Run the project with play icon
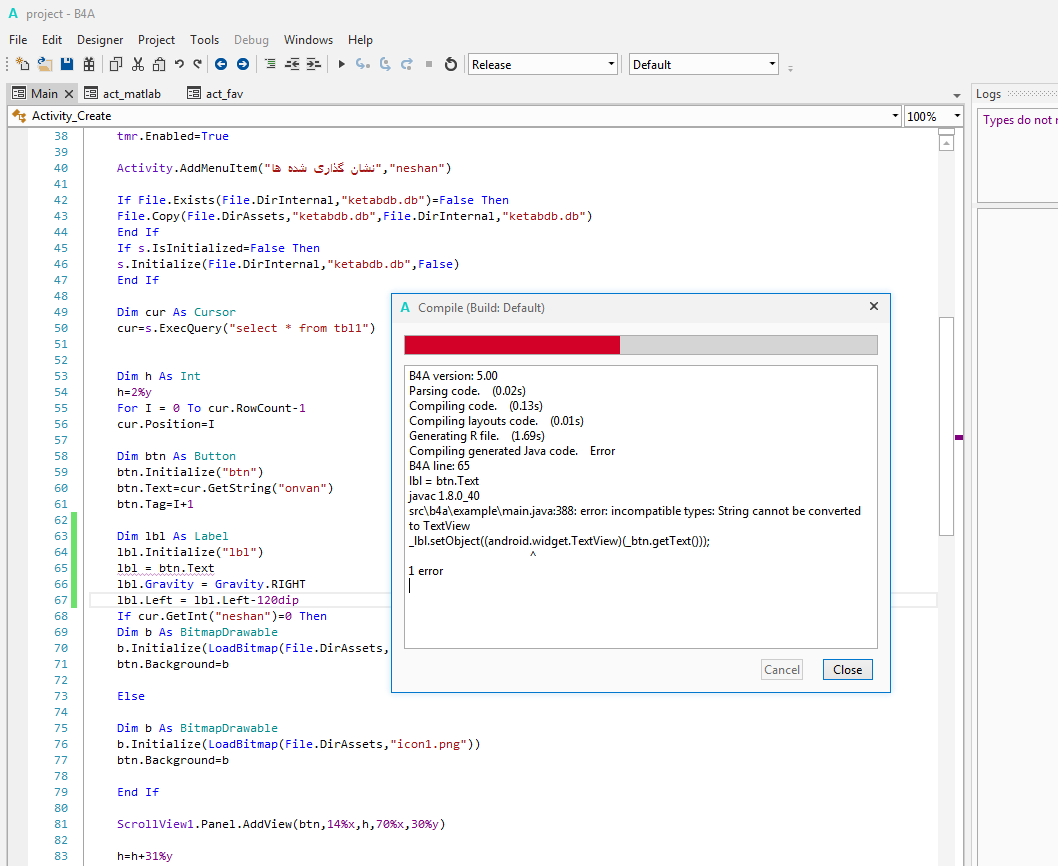Screen dimensions: 1058x866 click(x=341, y=64)
